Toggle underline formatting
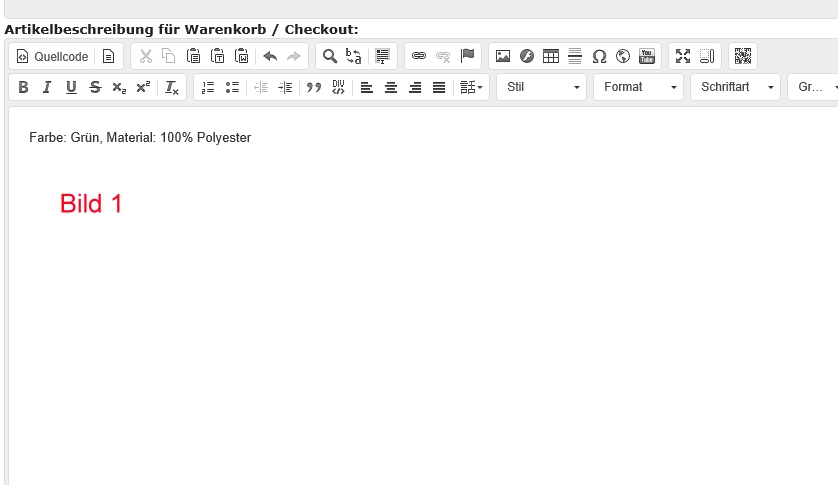This screenshot has height=485, width=838. click(71, 88)
